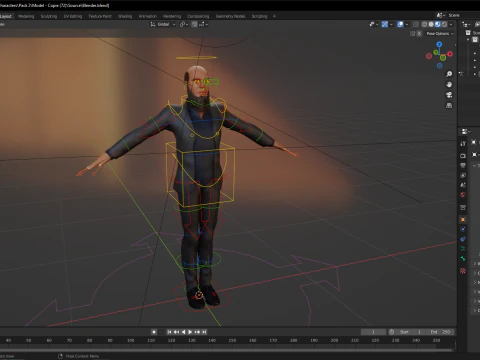Switch to the Texture Paint workspace tab
This screenshot has width=480, height=360.
pyautogui.click(x=100, y=16)
